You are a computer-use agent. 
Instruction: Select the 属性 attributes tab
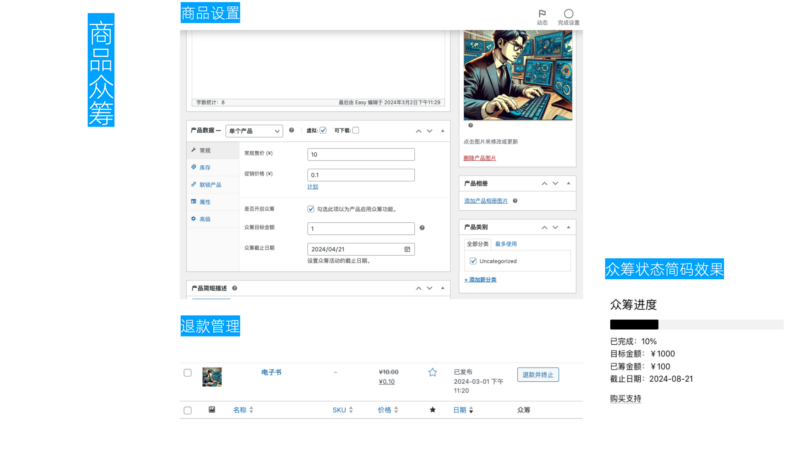click(x=213, y=202)
